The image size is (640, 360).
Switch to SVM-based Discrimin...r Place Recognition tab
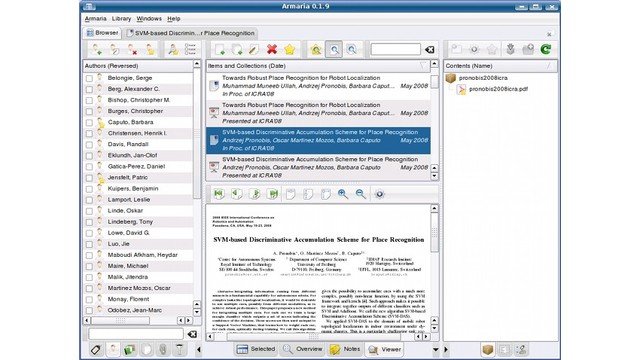tap(191, 33)
